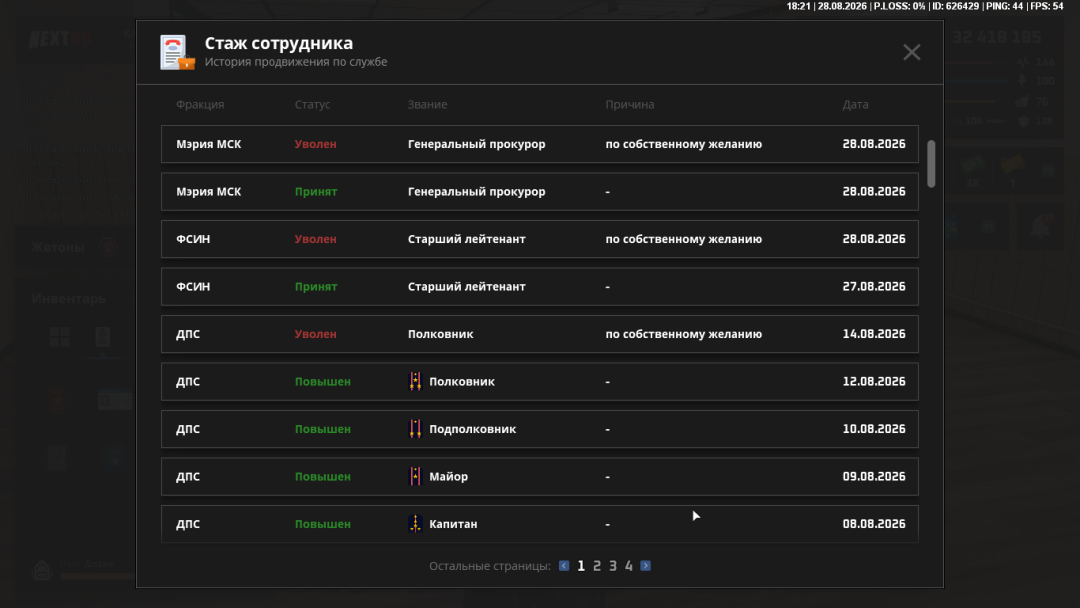The height and width of the screenshot is (608, 1080).
Task: Click the Дата column header
Action: (855, 105)
